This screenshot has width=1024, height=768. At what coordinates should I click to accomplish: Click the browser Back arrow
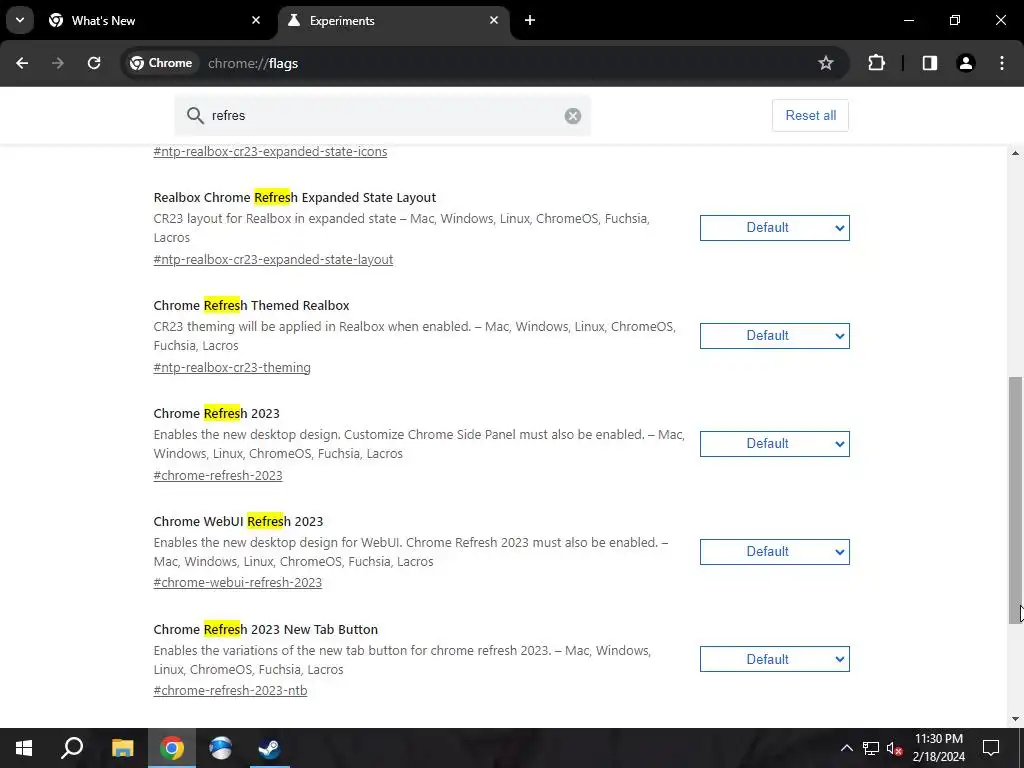(x=22, y=63)
